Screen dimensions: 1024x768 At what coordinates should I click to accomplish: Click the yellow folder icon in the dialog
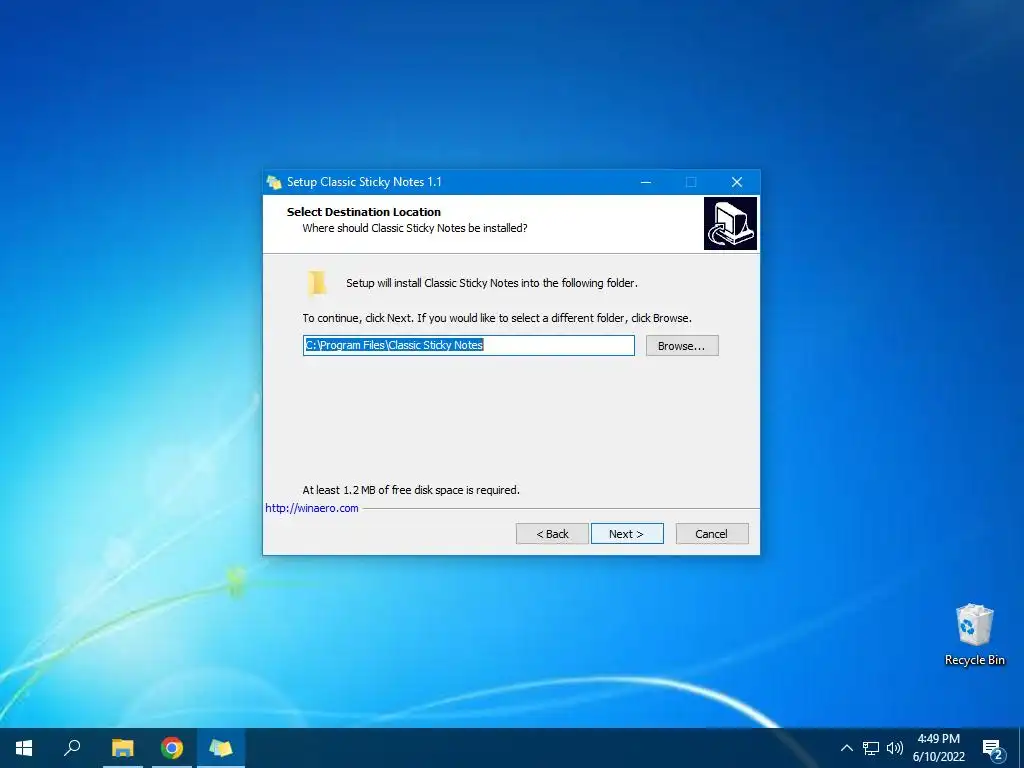317,283
